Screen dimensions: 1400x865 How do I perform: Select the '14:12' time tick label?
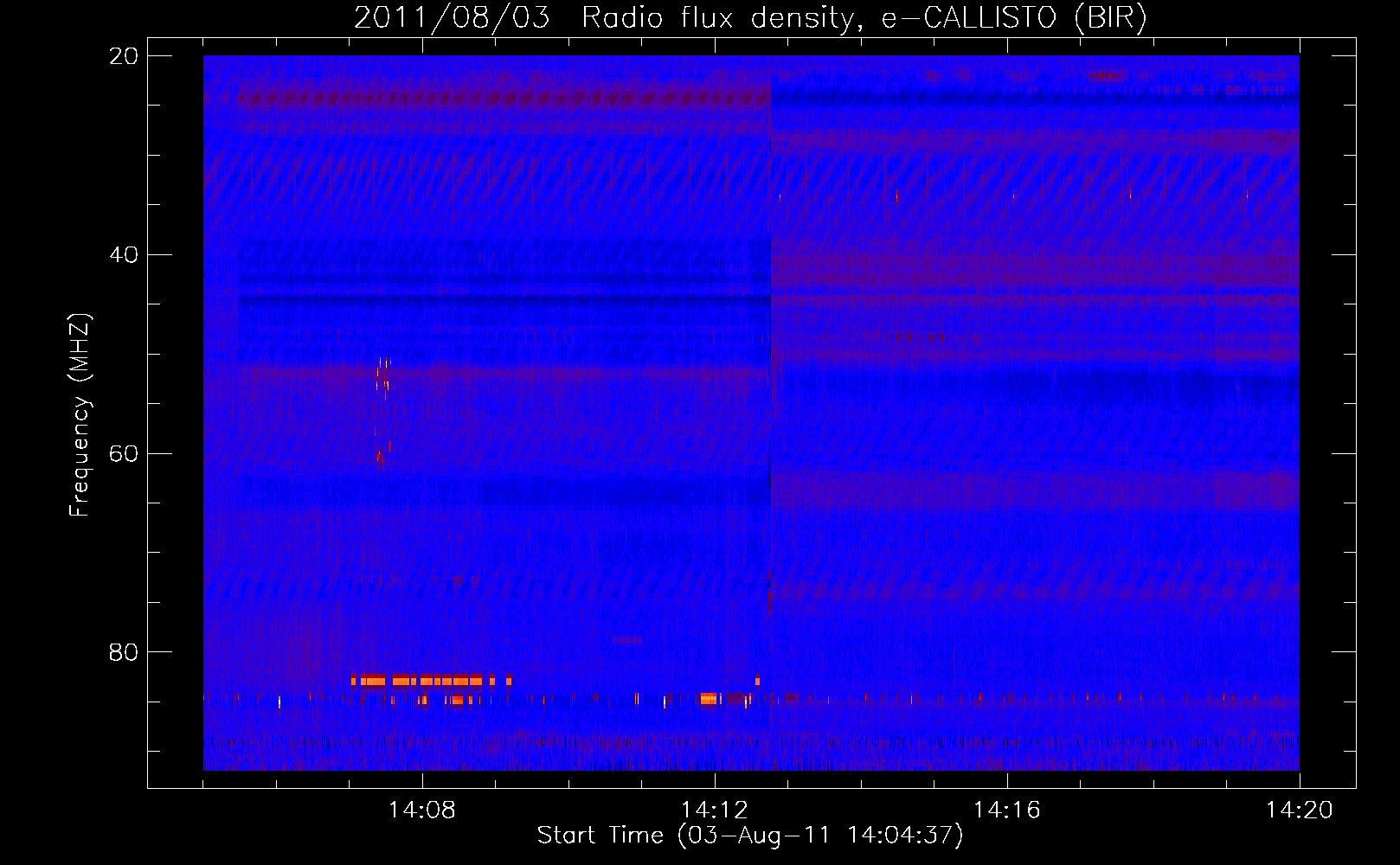(x=715, y=810)
